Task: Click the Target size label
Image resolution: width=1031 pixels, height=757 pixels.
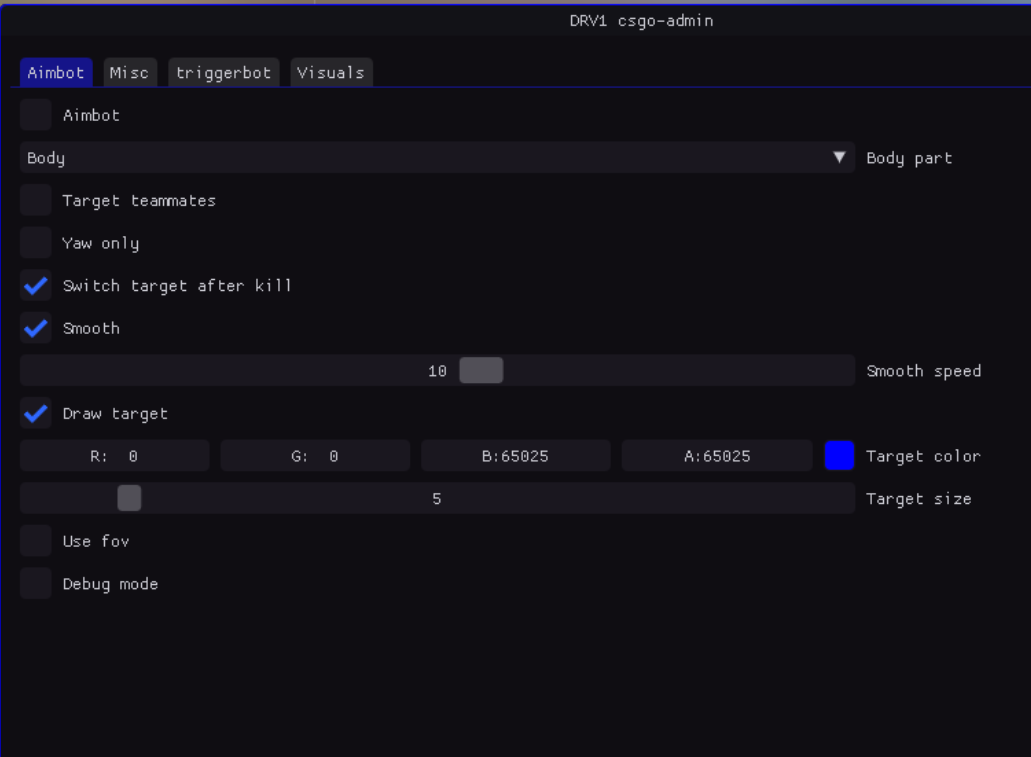Action: (919, 499)
